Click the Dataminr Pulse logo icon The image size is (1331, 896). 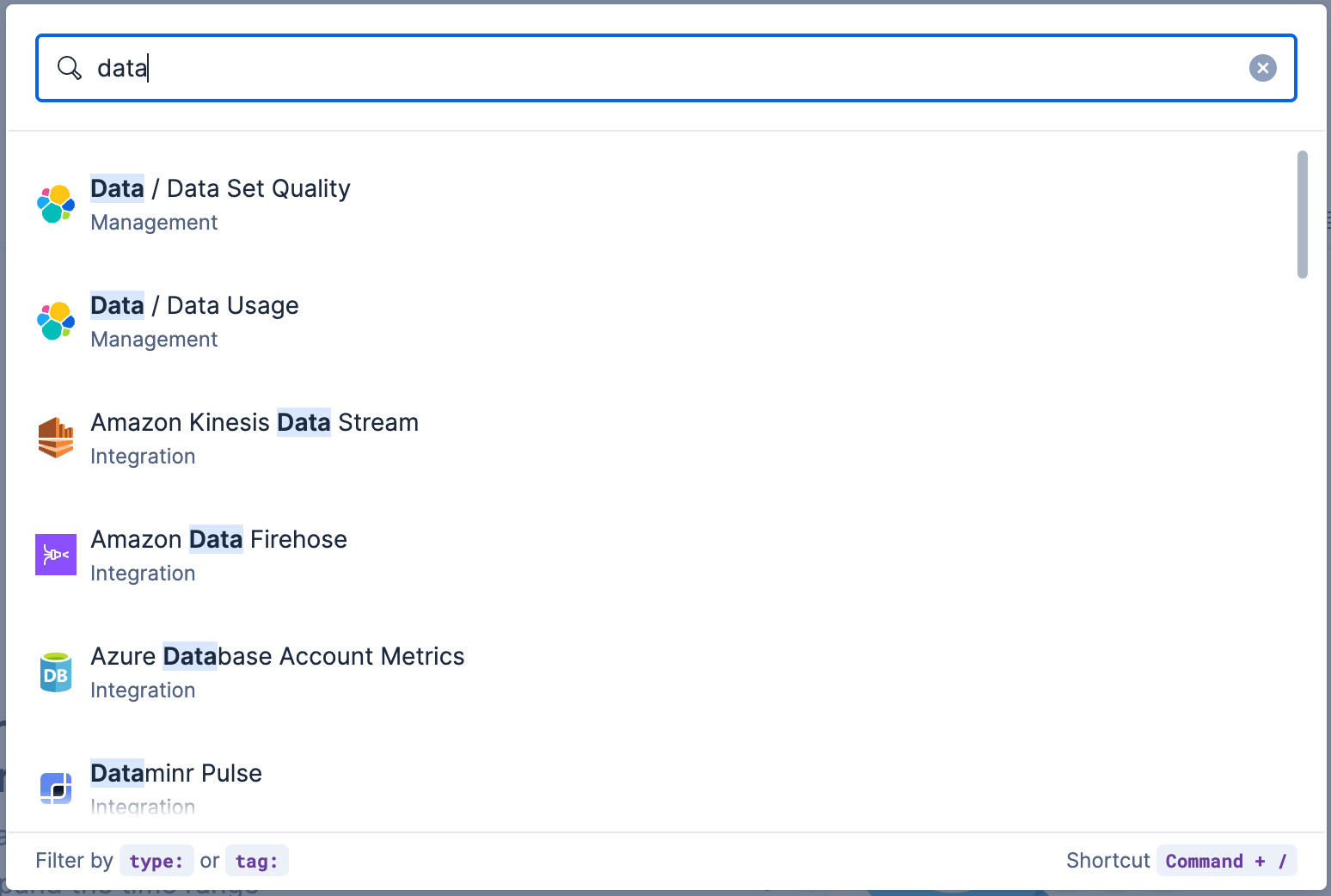click(x=56, y=788)
